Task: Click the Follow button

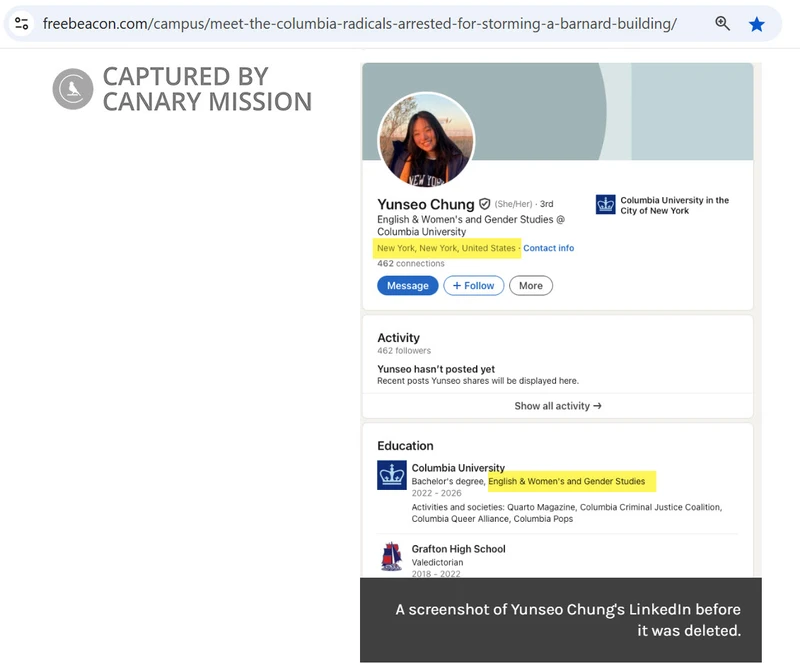Action: [473, 286]
